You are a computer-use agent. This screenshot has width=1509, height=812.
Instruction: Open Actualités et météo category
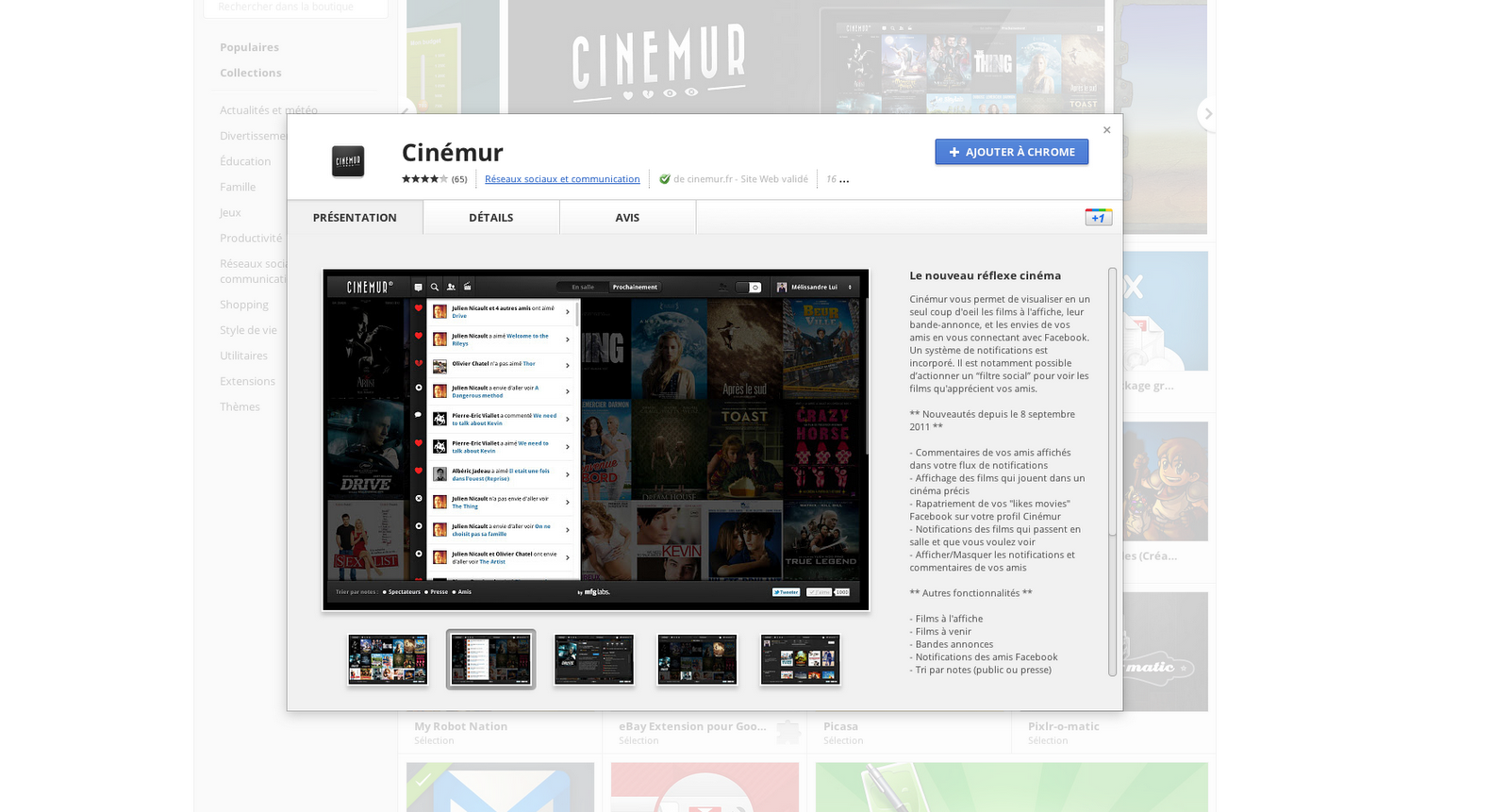point(269,110)
